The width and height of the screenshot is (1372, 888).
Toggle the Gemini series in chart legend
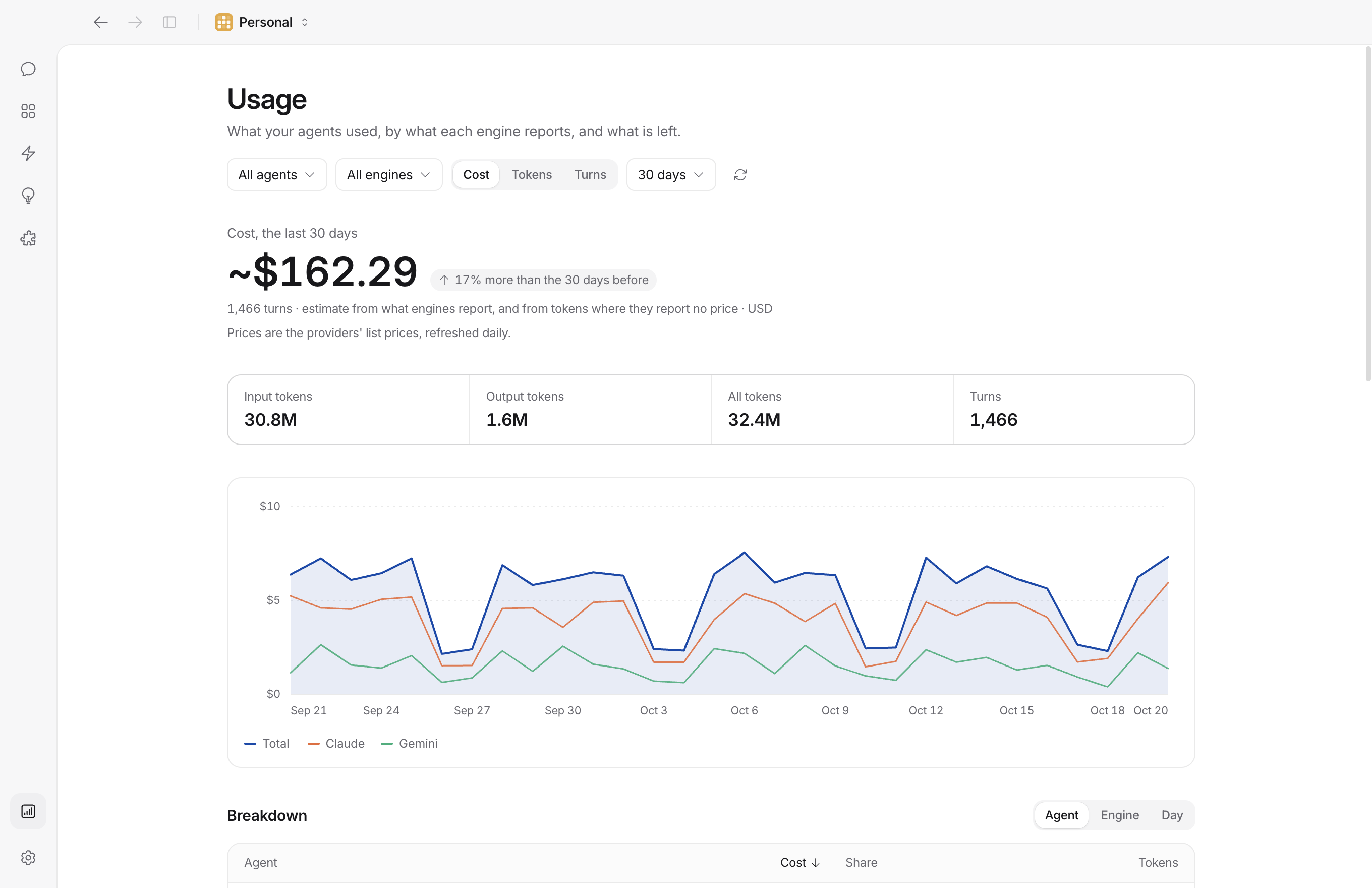click(x=409, y=744)
